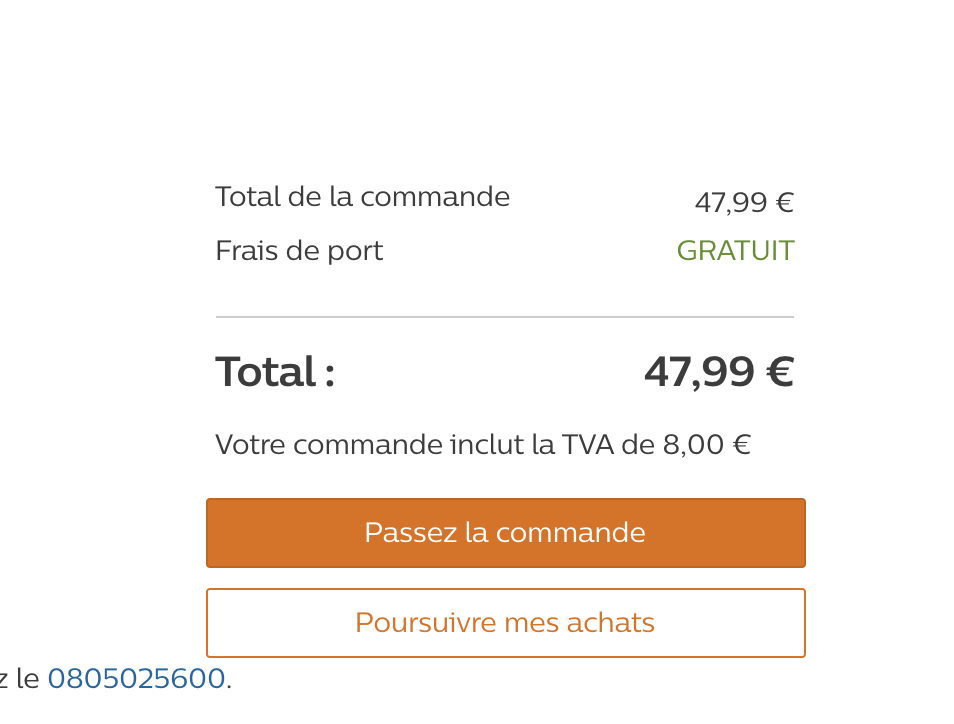The image size is (954, 724).
Task: Click the 8,00 € VAT amount
Action: (x=706, y=445)
